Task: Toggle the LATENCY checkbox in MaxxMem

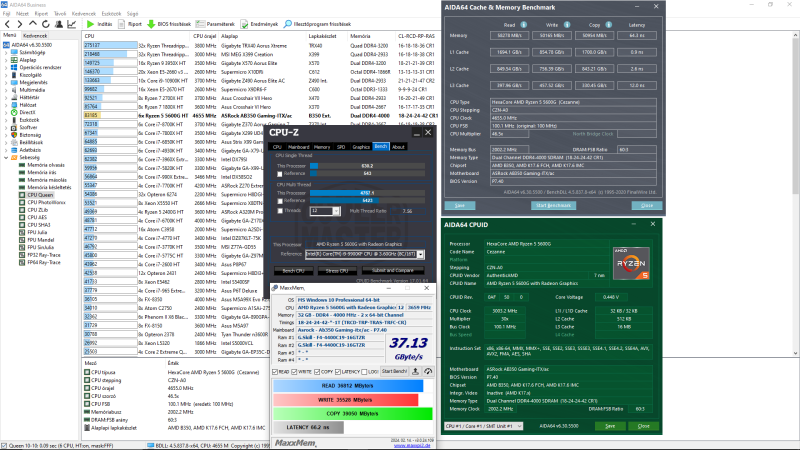Action: coord(338,372)
